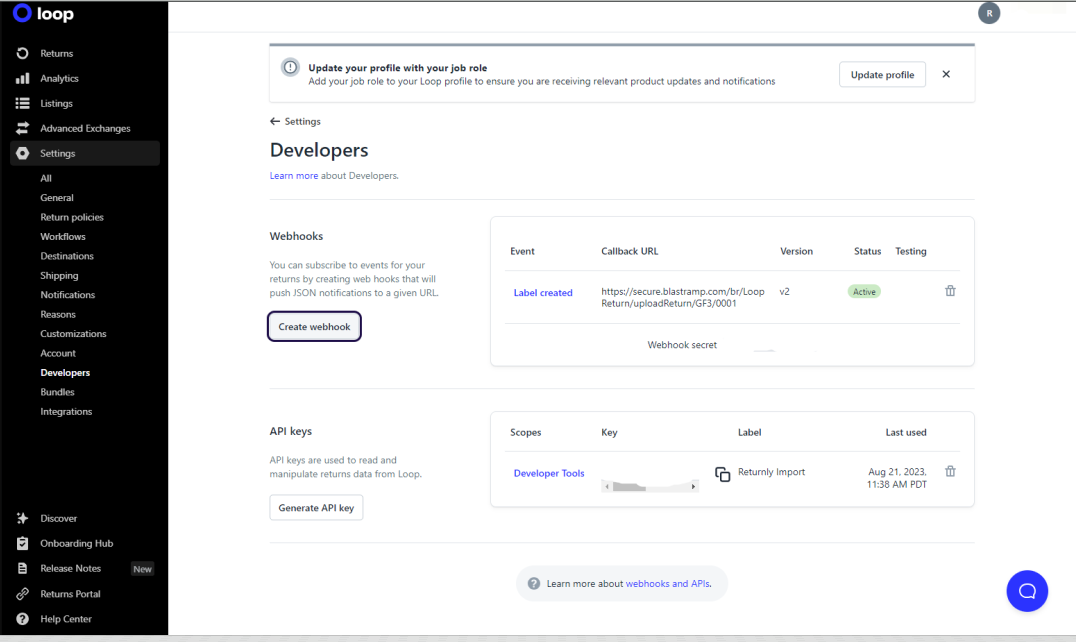Image resolution: width=1076 pixels, height=642 pixels.
Task: Delete the Label created webhook
Action: (x=950, y=291)
